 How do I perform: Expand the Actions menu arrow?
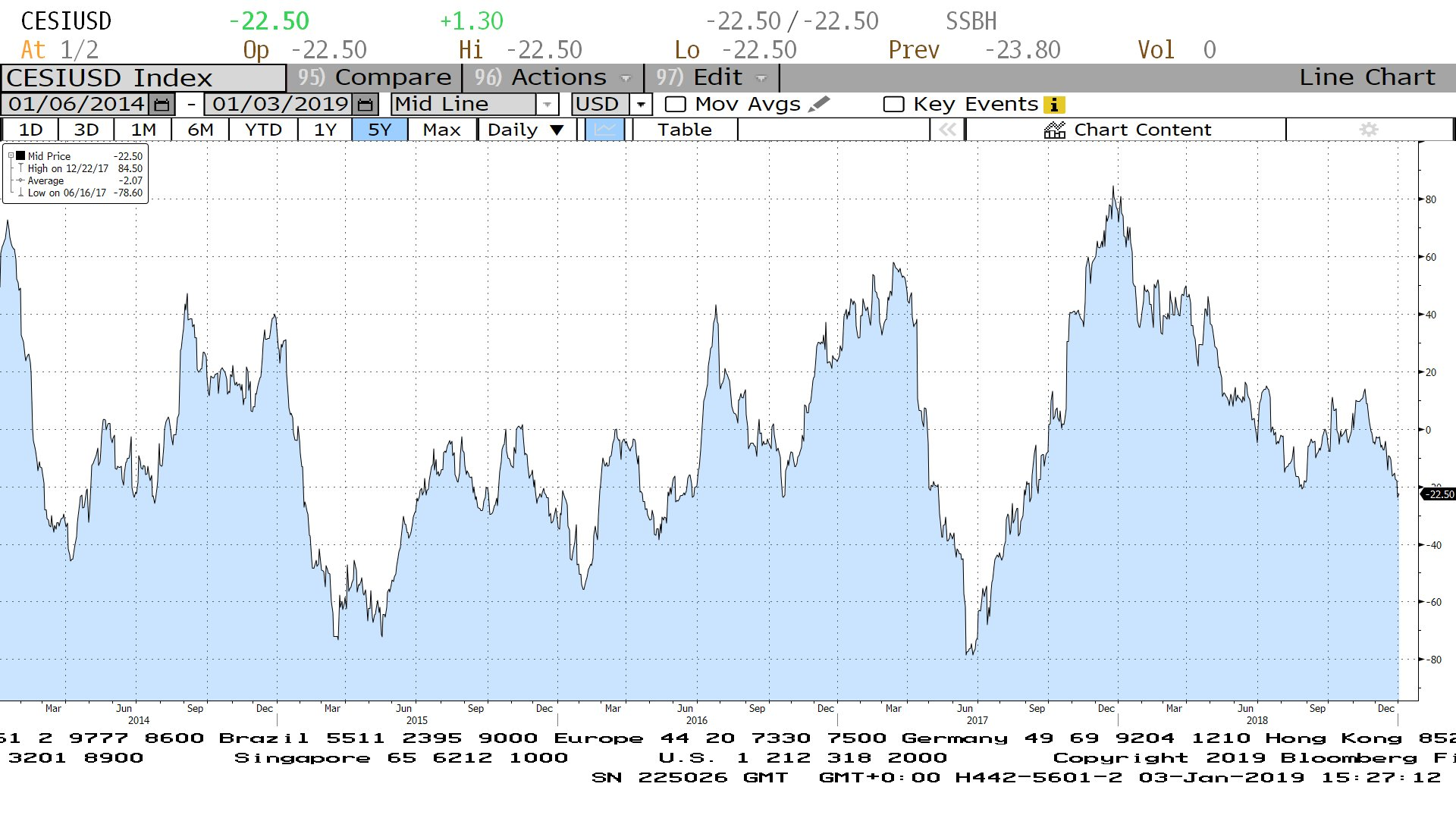[x=626, y=78]
